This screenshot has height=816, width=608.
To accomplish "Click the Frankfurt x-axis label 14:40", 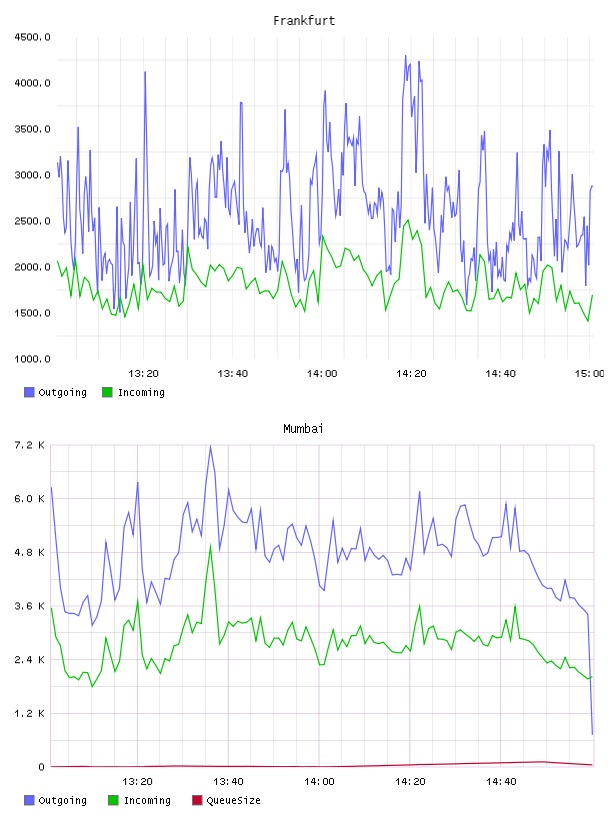I will pos(500,374).
